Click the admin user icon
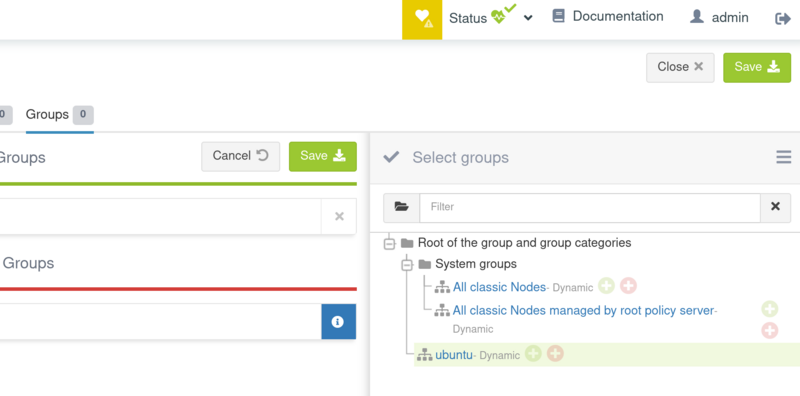This screenshot has height=396, width=800. coord(696,17)
